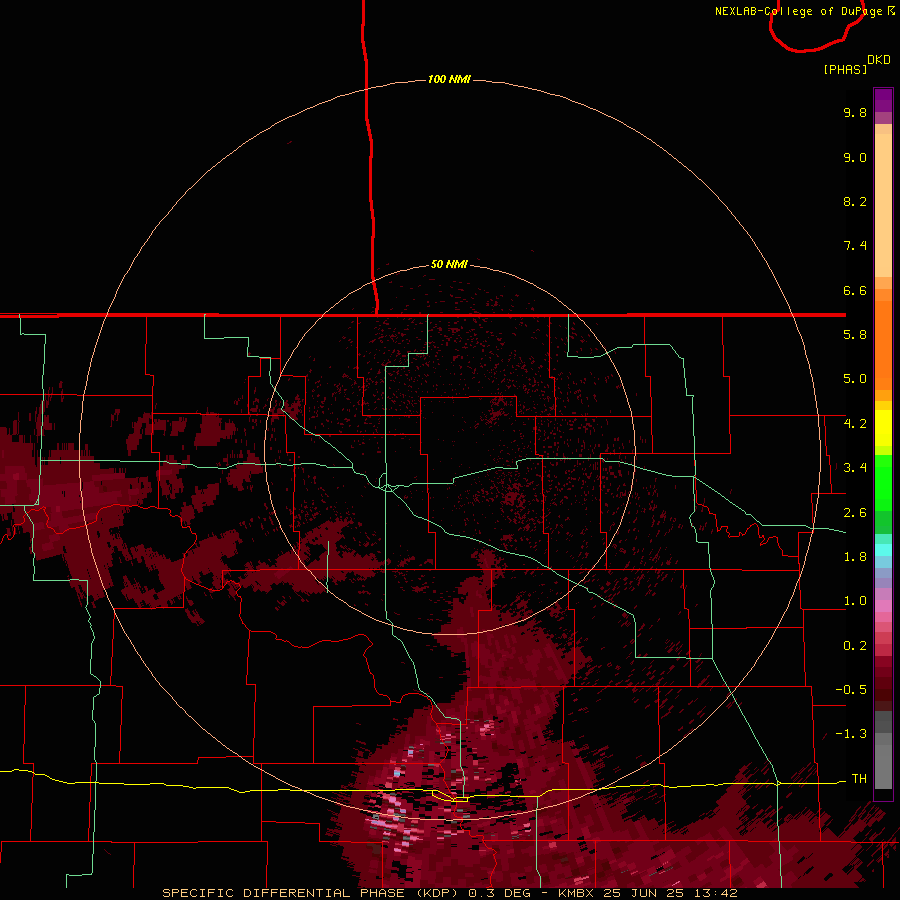
Task: Click the KMBX radar station identifier
Action: point(577,893)
